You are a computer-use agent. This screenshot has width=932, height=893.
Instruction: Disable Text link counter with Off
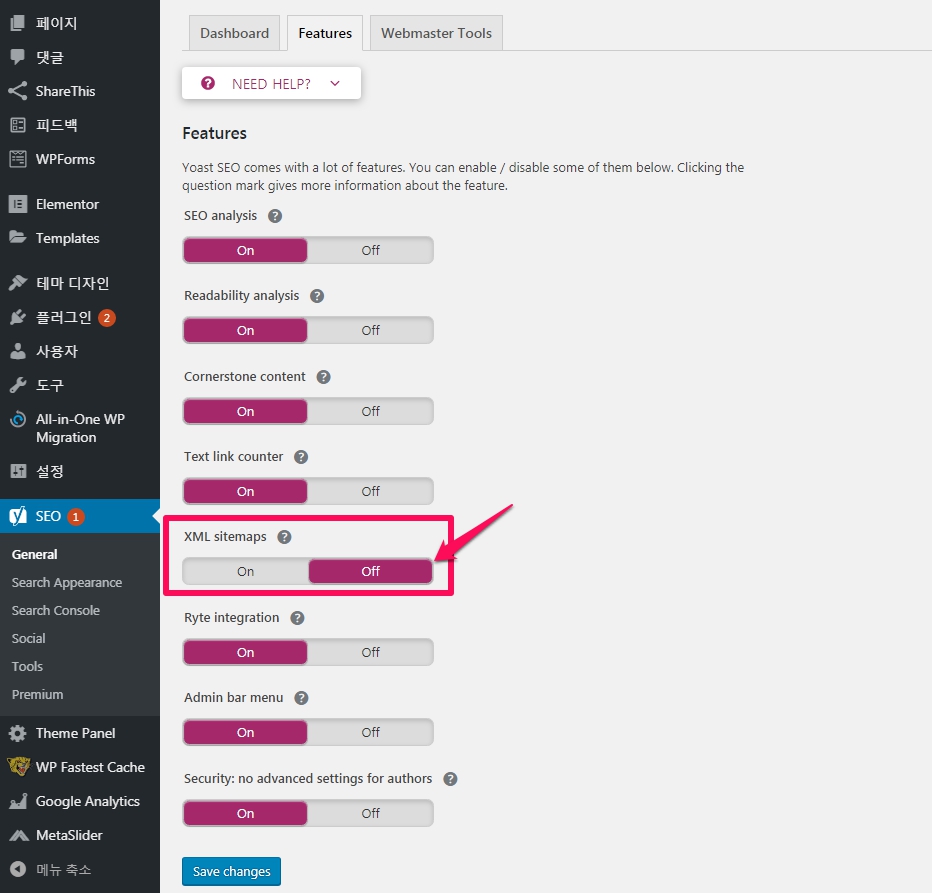[x=370, y=492]
